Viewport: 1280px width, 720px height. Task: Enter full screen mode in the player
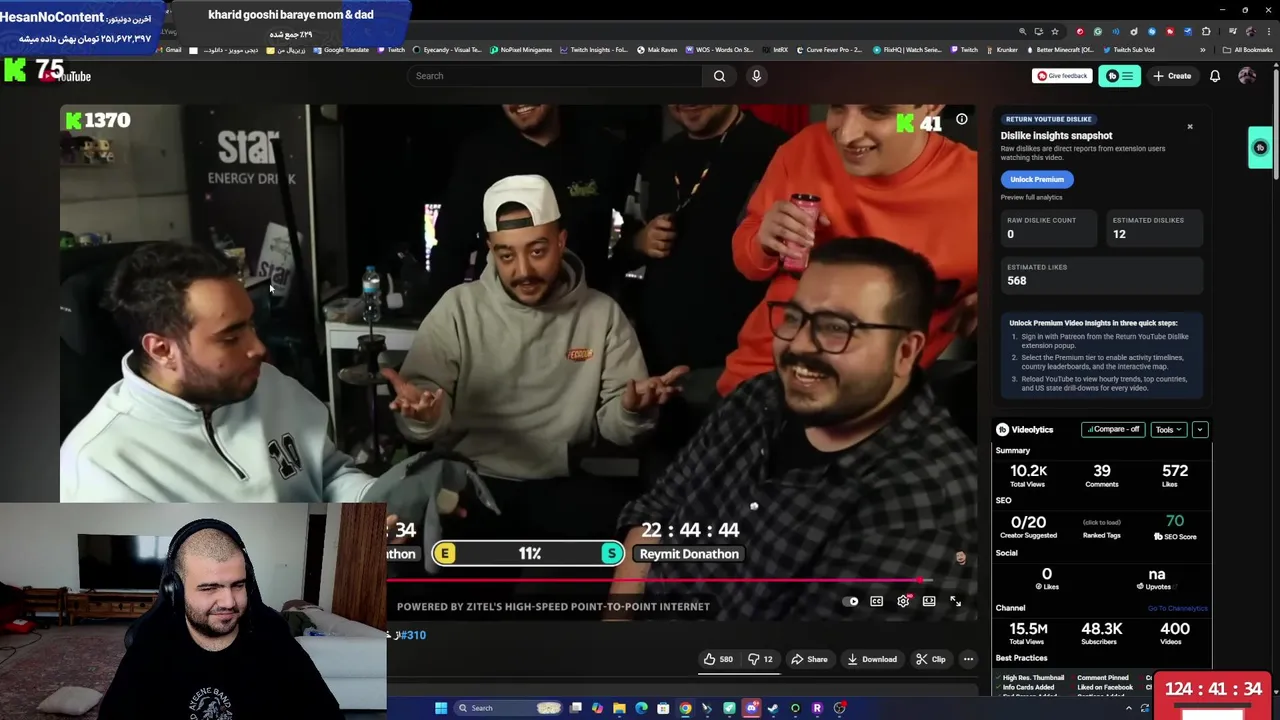(955, 601)
